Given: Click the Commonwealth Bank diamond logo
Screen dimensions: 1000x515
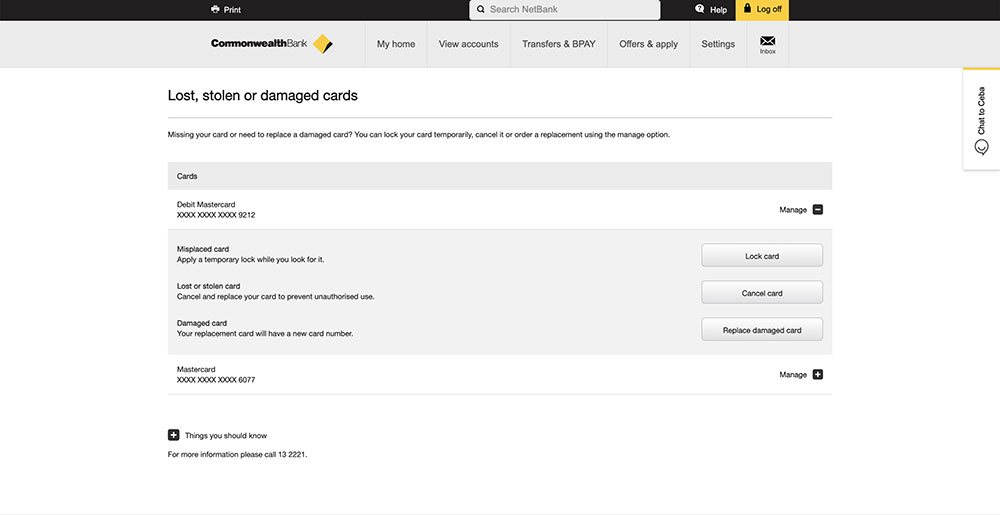Looking at the screenshot, I should [323, 44].
